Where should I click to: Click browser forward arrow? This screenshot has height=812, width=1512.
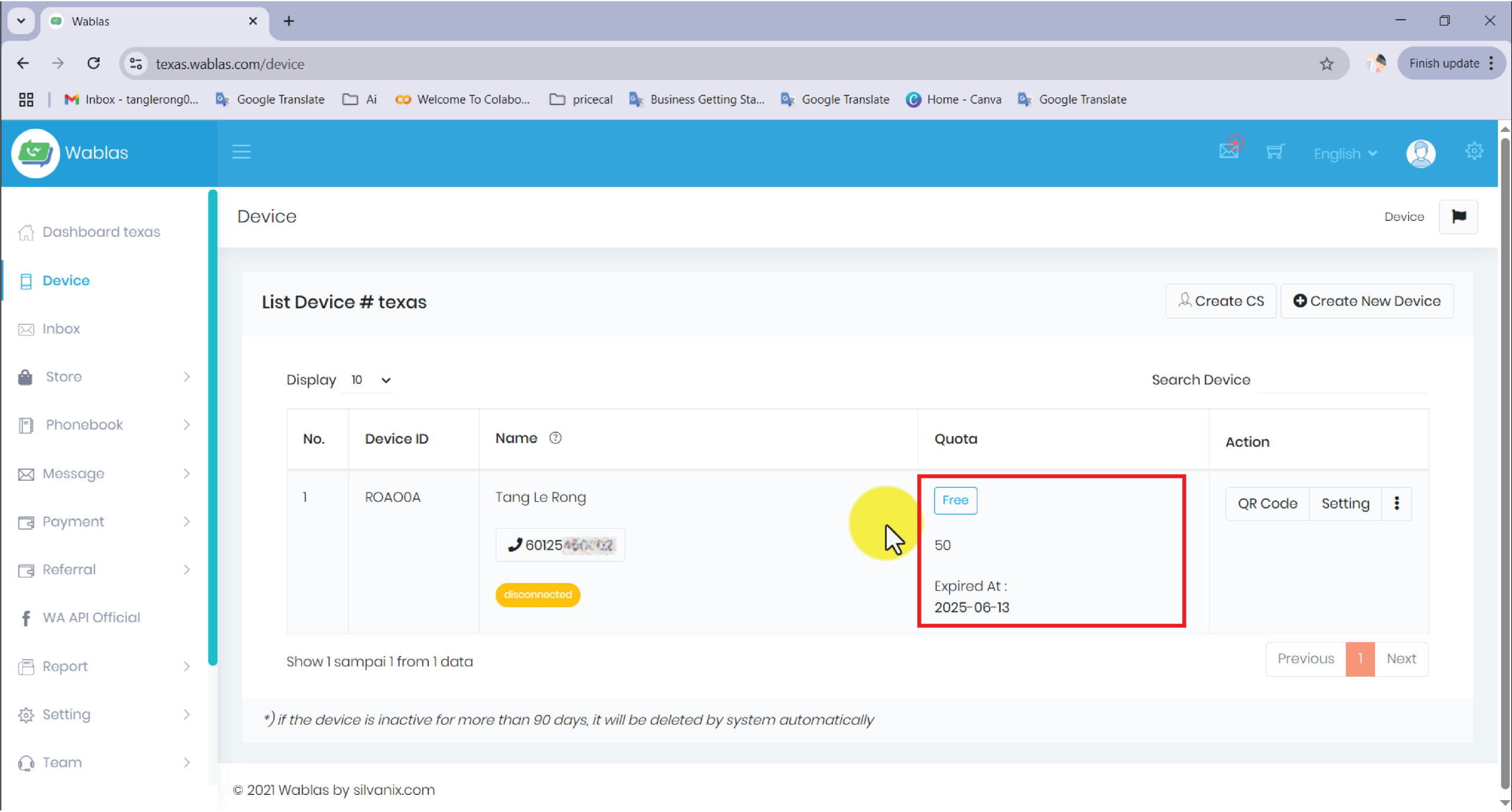(x=57, y=63)
